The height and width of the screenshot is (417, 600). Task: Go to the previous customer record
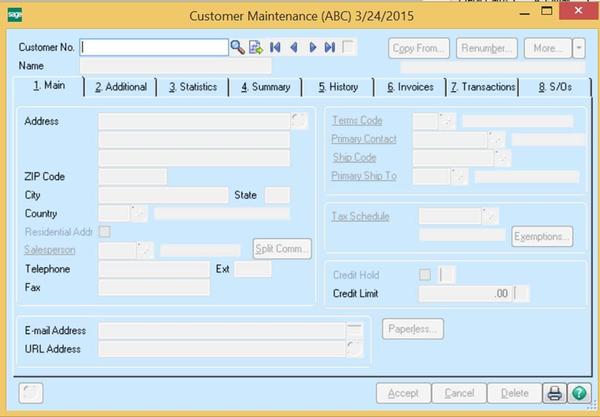293,47
